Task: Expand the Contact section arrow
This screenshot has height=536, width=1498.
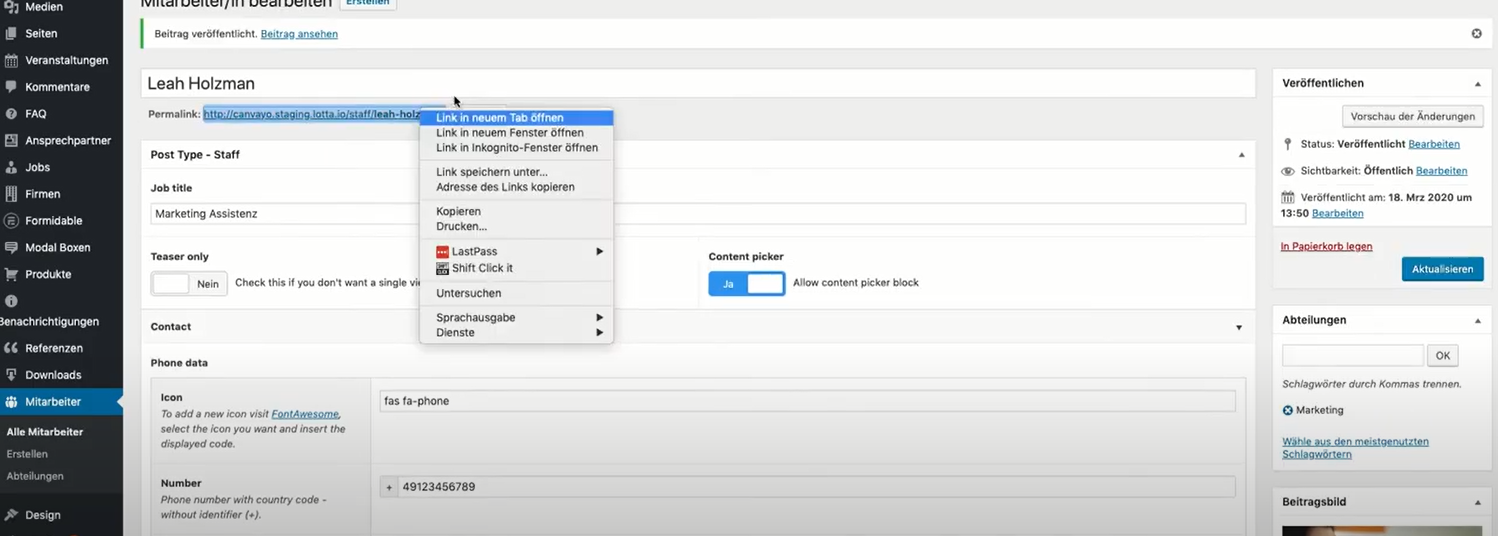Action: (x=1239, y=327)
